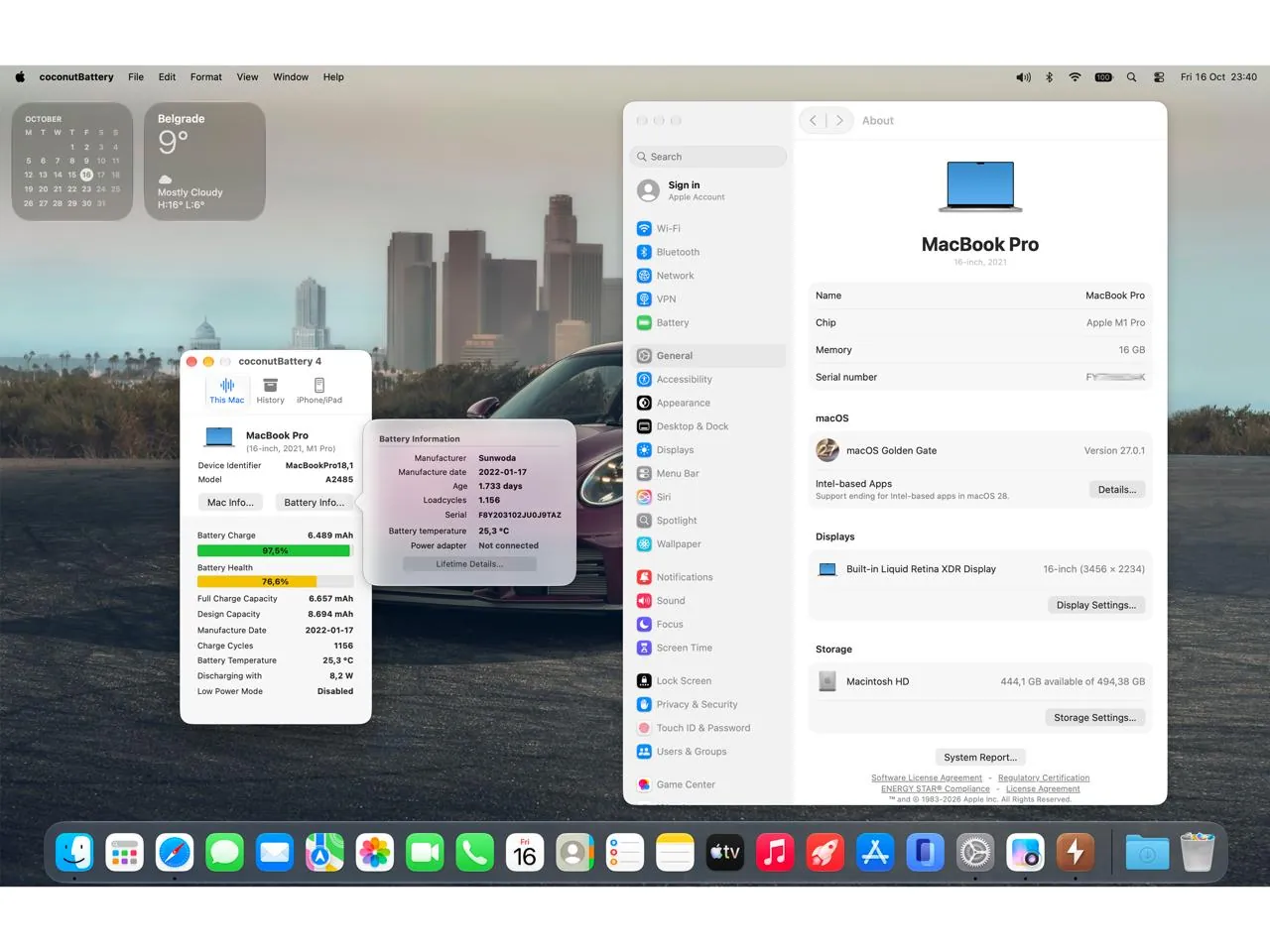Viewport: 1270px width, 952px height.
Task: Open Lifetime Details in Battery Information popover
Action: [469, 564]
